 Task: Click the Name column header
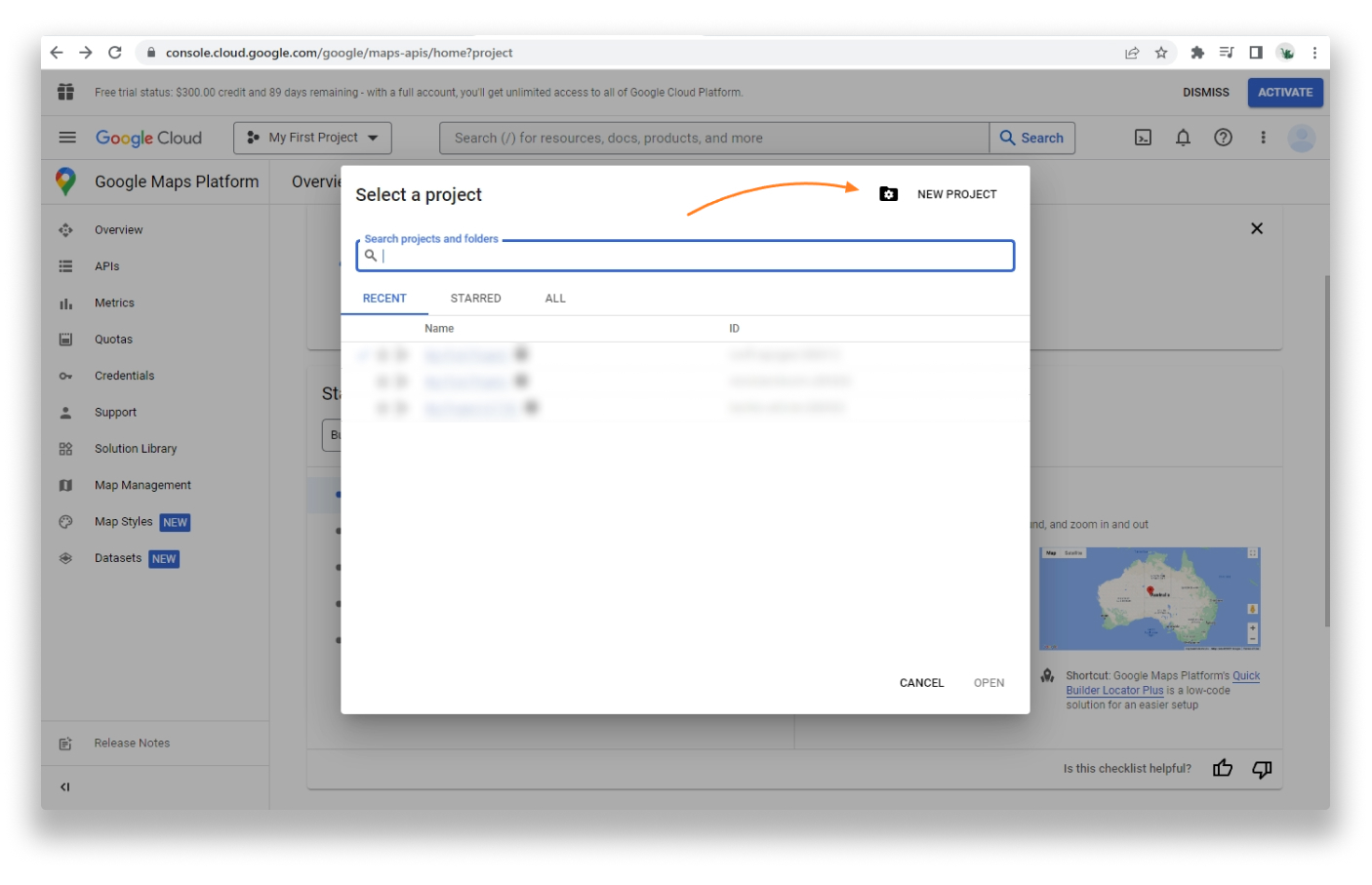(439, 329)
